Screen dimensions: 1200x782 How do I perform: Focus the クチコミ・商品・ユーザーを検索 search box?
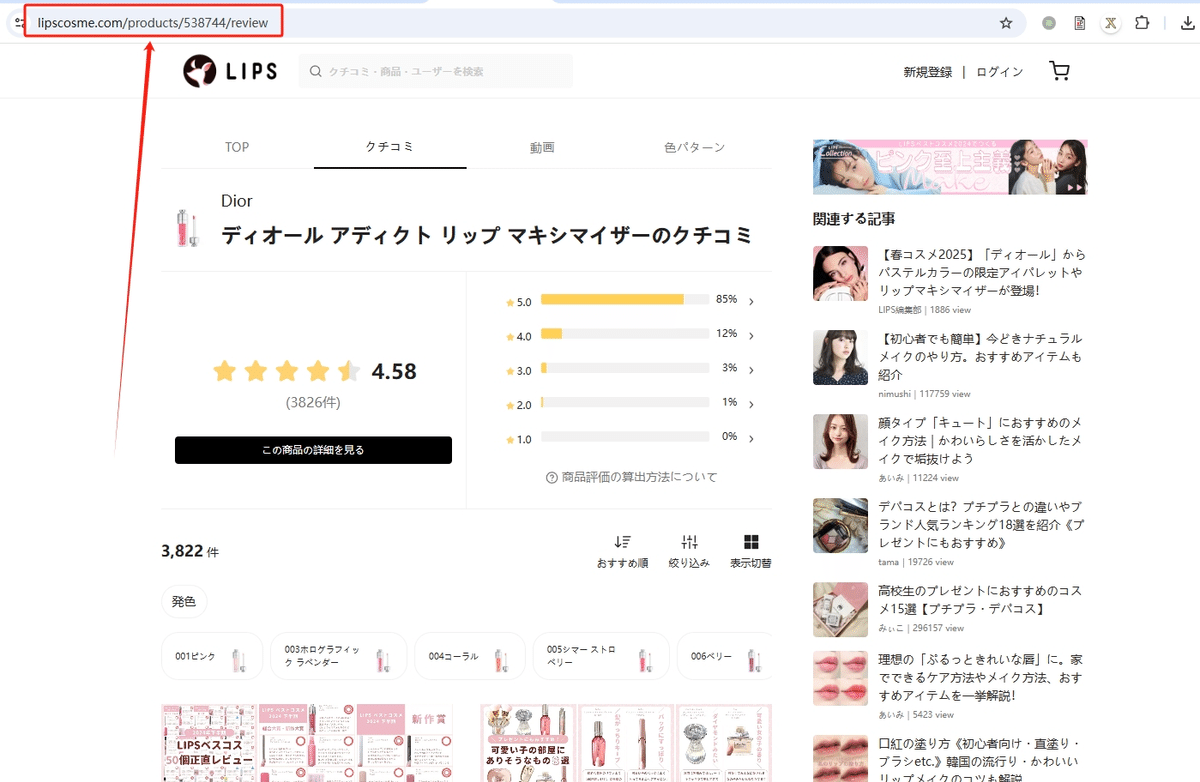click(435, 72)
